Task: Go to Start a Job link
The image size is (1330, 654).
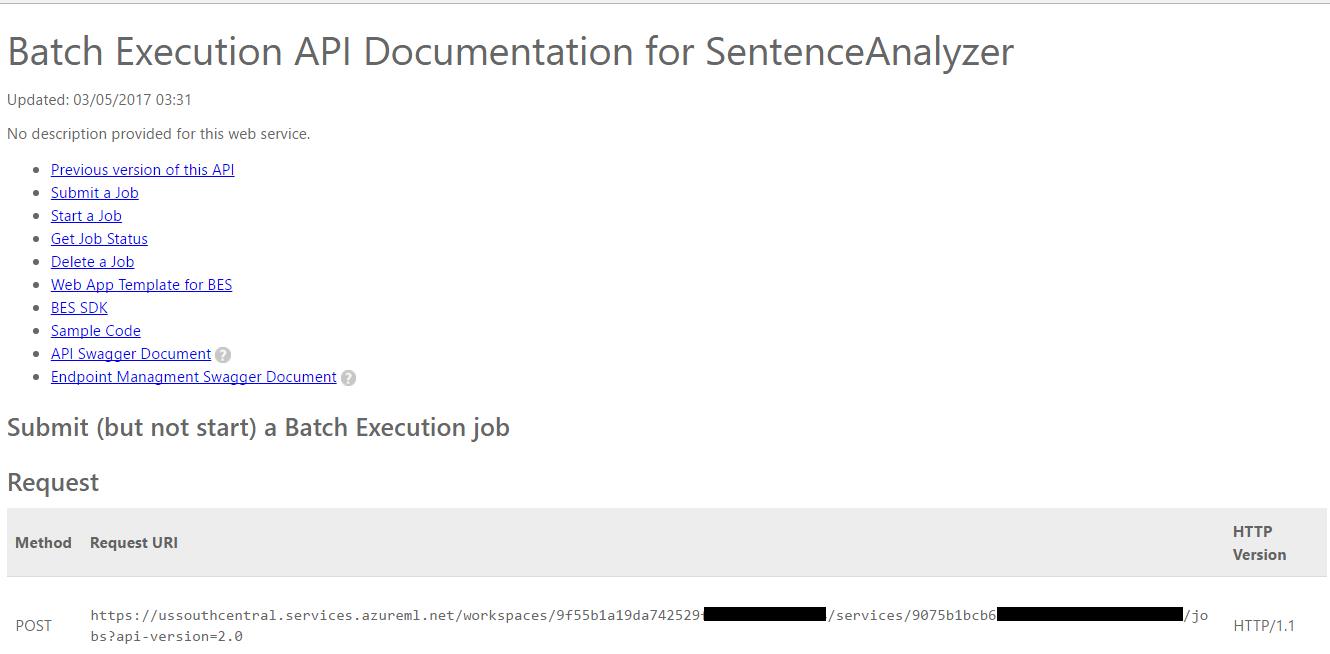Action: click(86, 216)
